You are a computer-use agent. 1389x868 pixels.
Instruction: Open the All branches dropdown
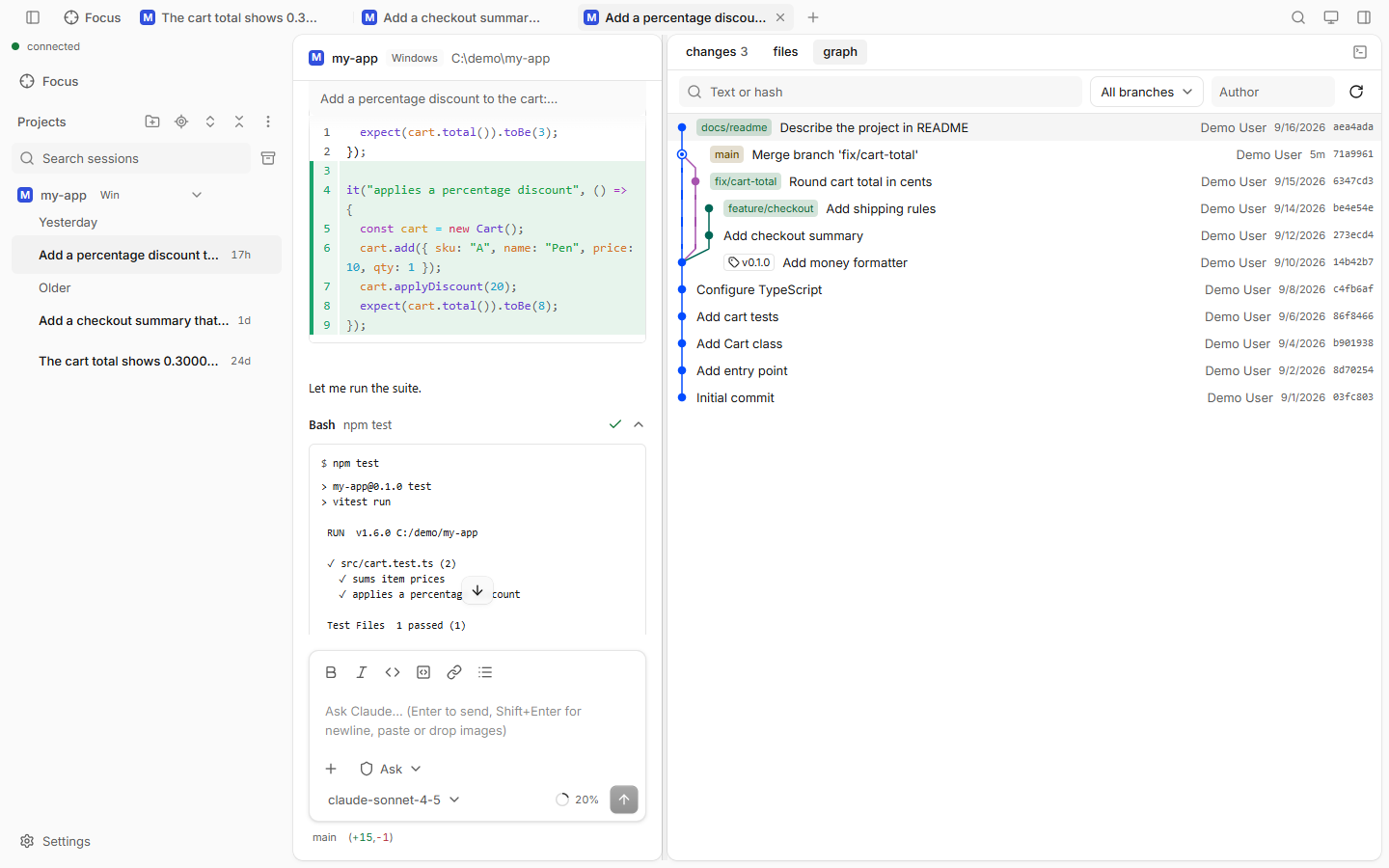point(1147,92)
